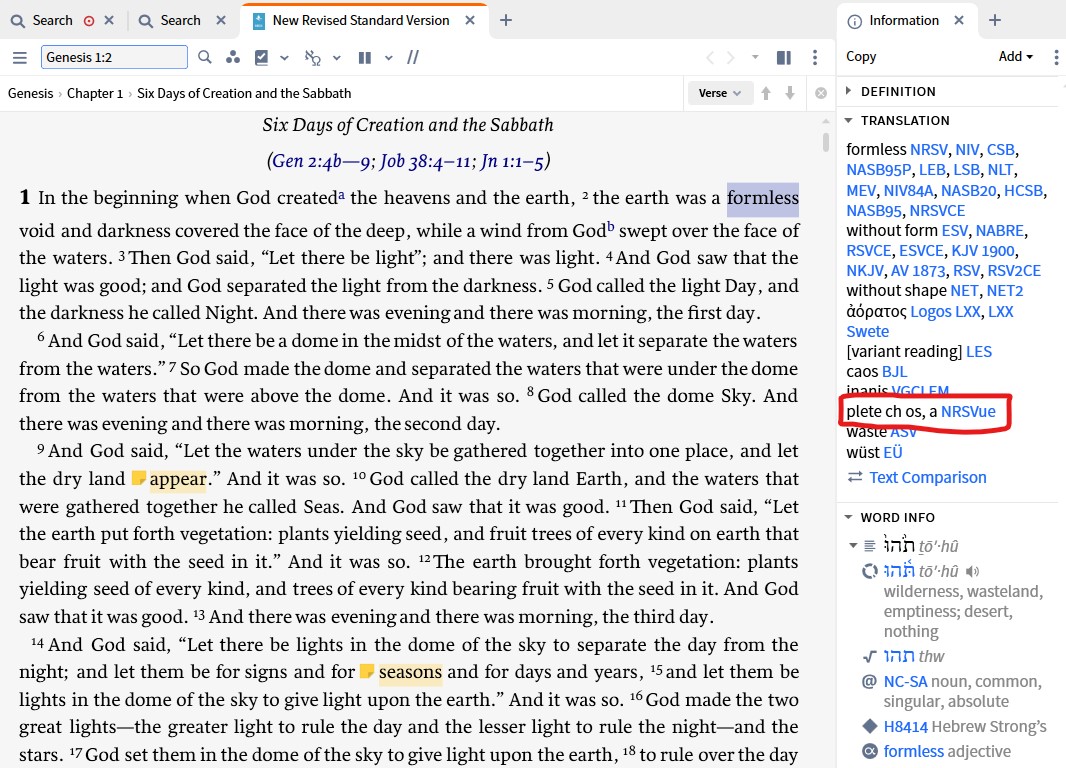
Task: Open the Factbook dots icon beside search
Action: coord(232,57)
